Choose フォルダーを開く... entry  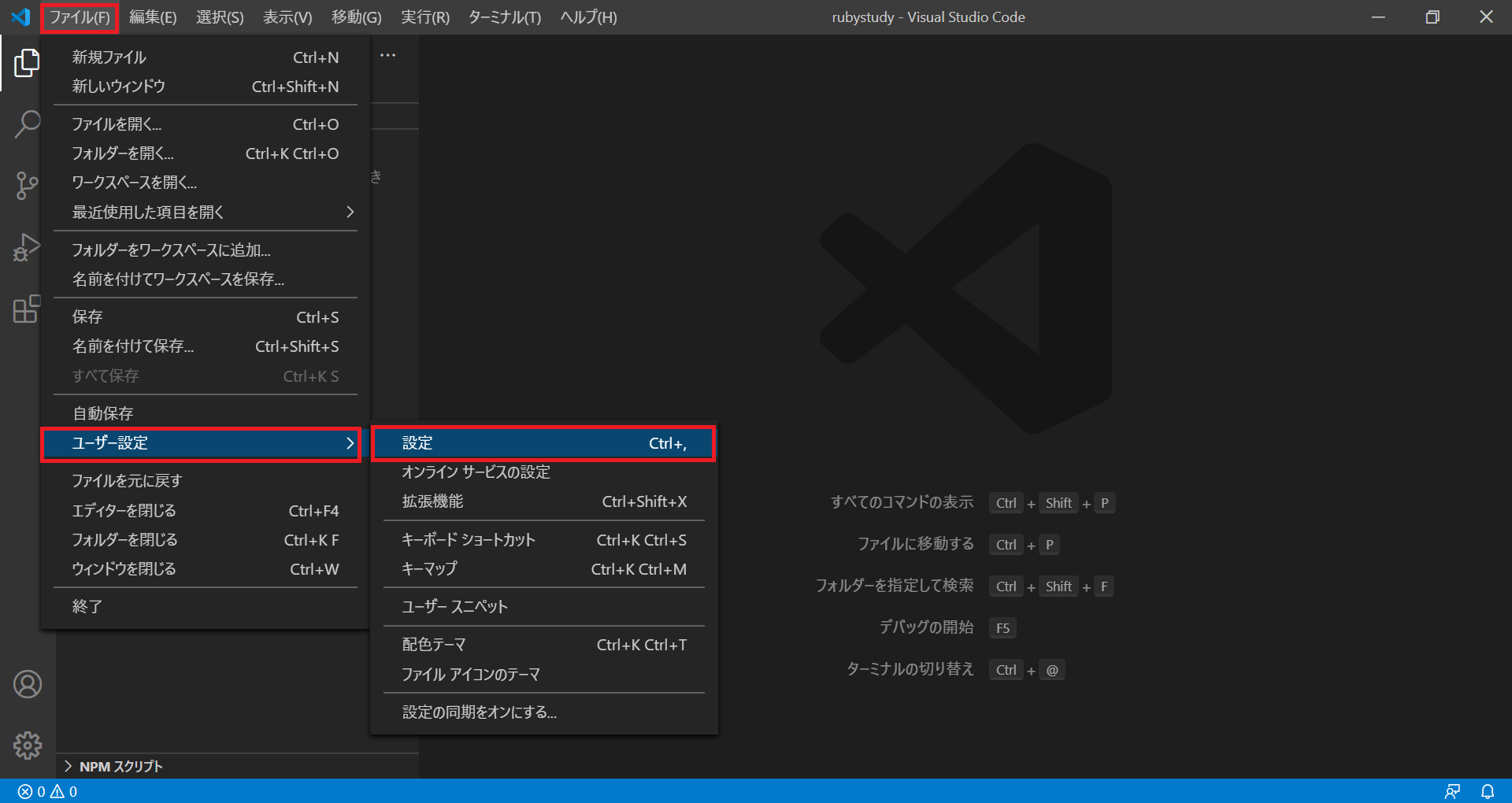206,154
